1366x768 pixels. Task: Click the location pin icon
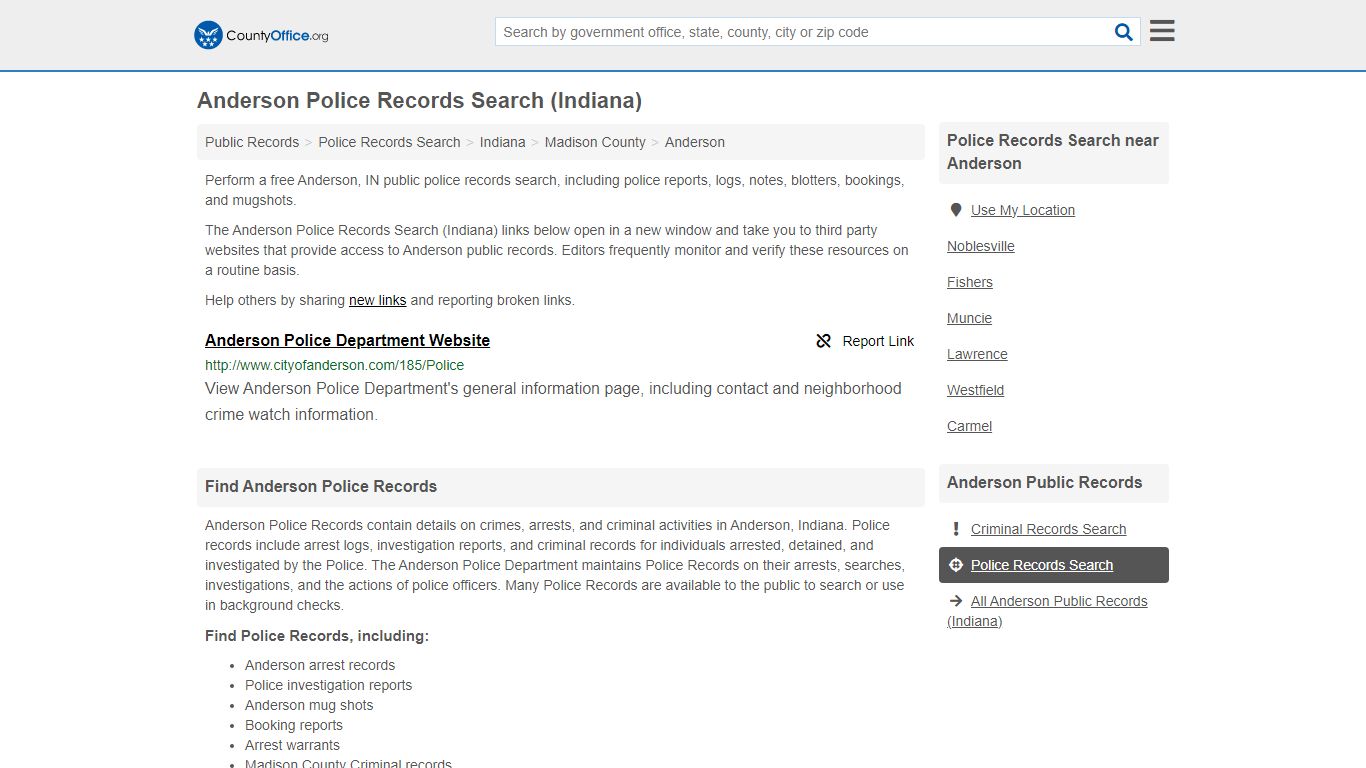(x=956, y=210)
